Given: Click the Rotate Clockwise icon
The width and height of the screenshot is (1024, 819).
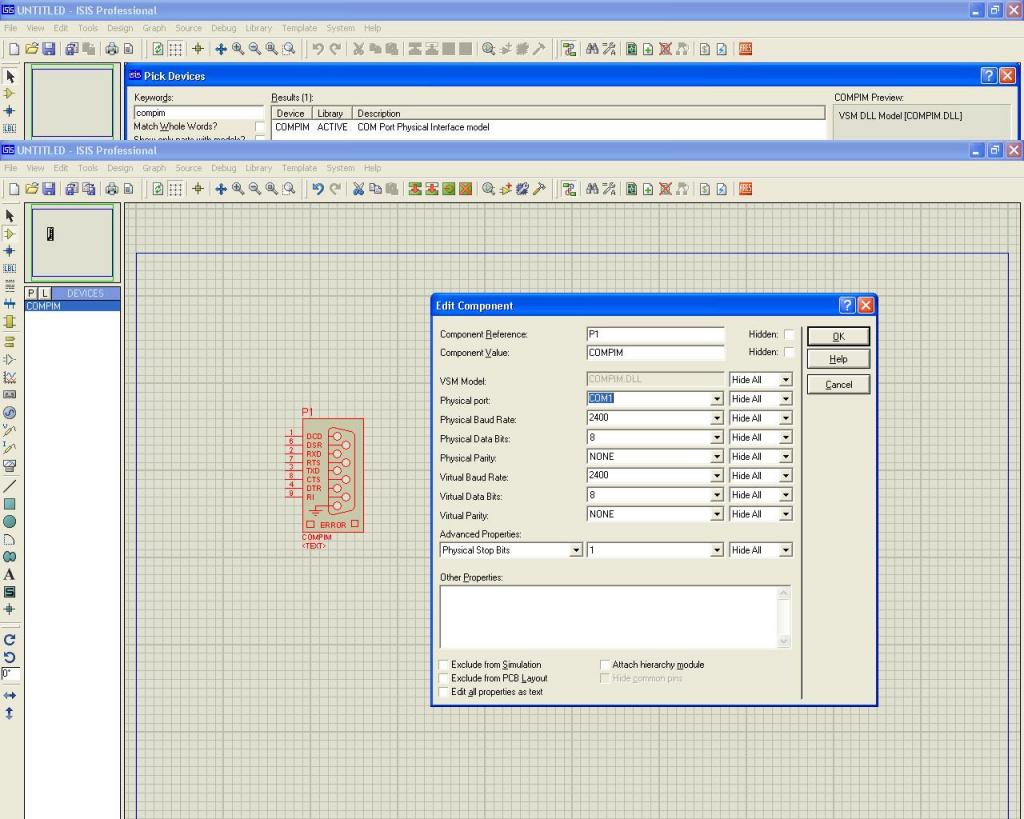Looking at the screenshot, I should (10, 639).
